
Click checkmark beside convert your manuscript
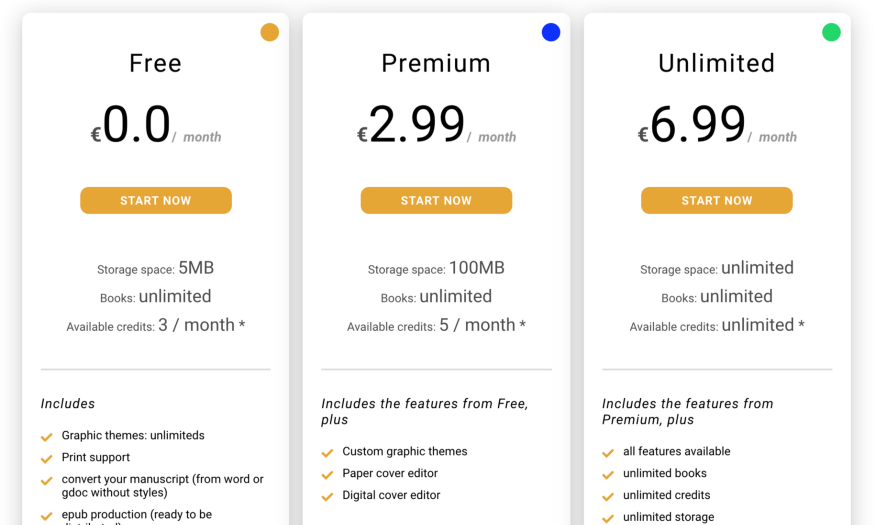(47, 481)
